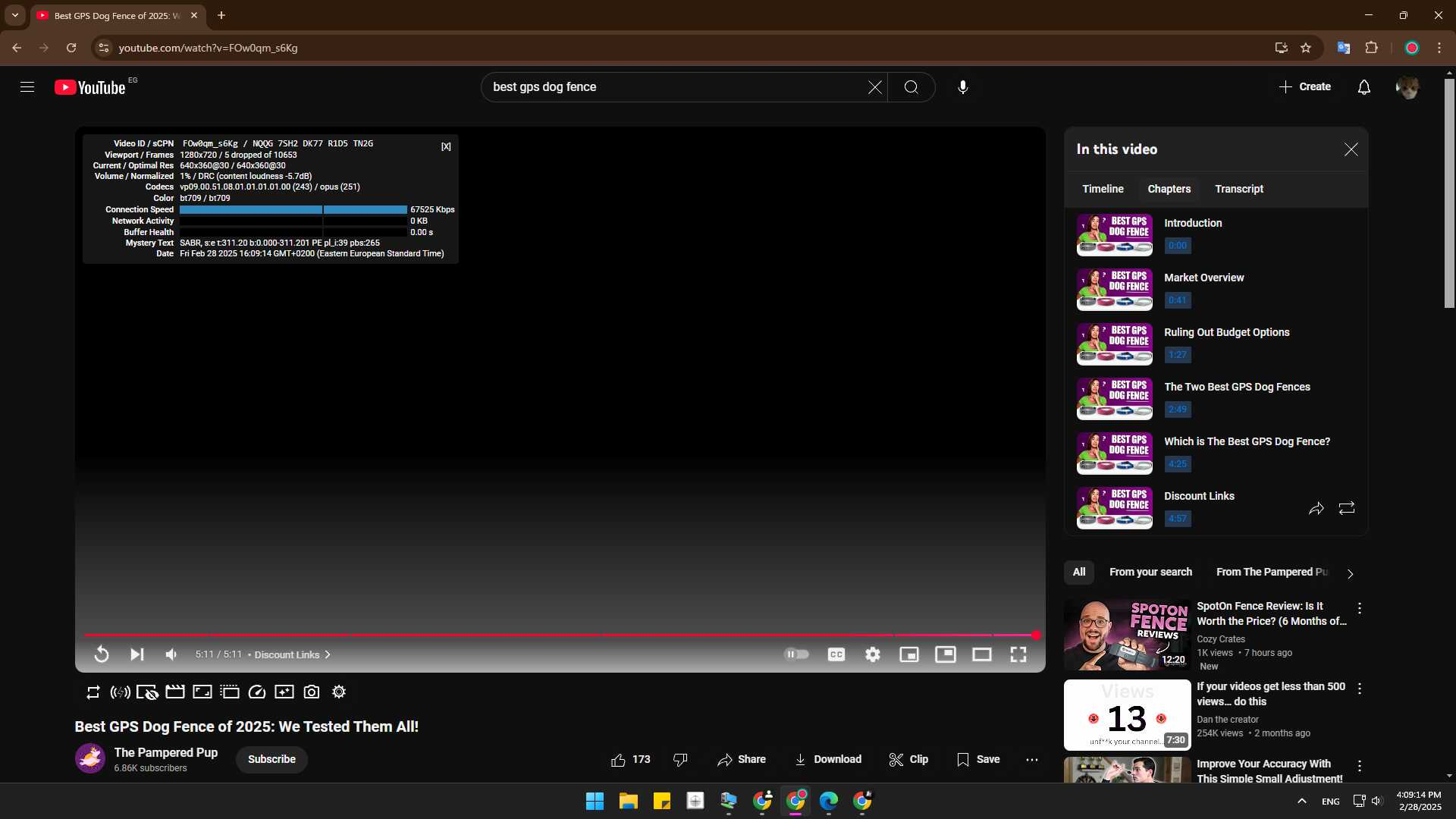Select the Ruling Out Budget Options chapter
This screenshot has width=1456, height=819.
[x=1216, y=344]
